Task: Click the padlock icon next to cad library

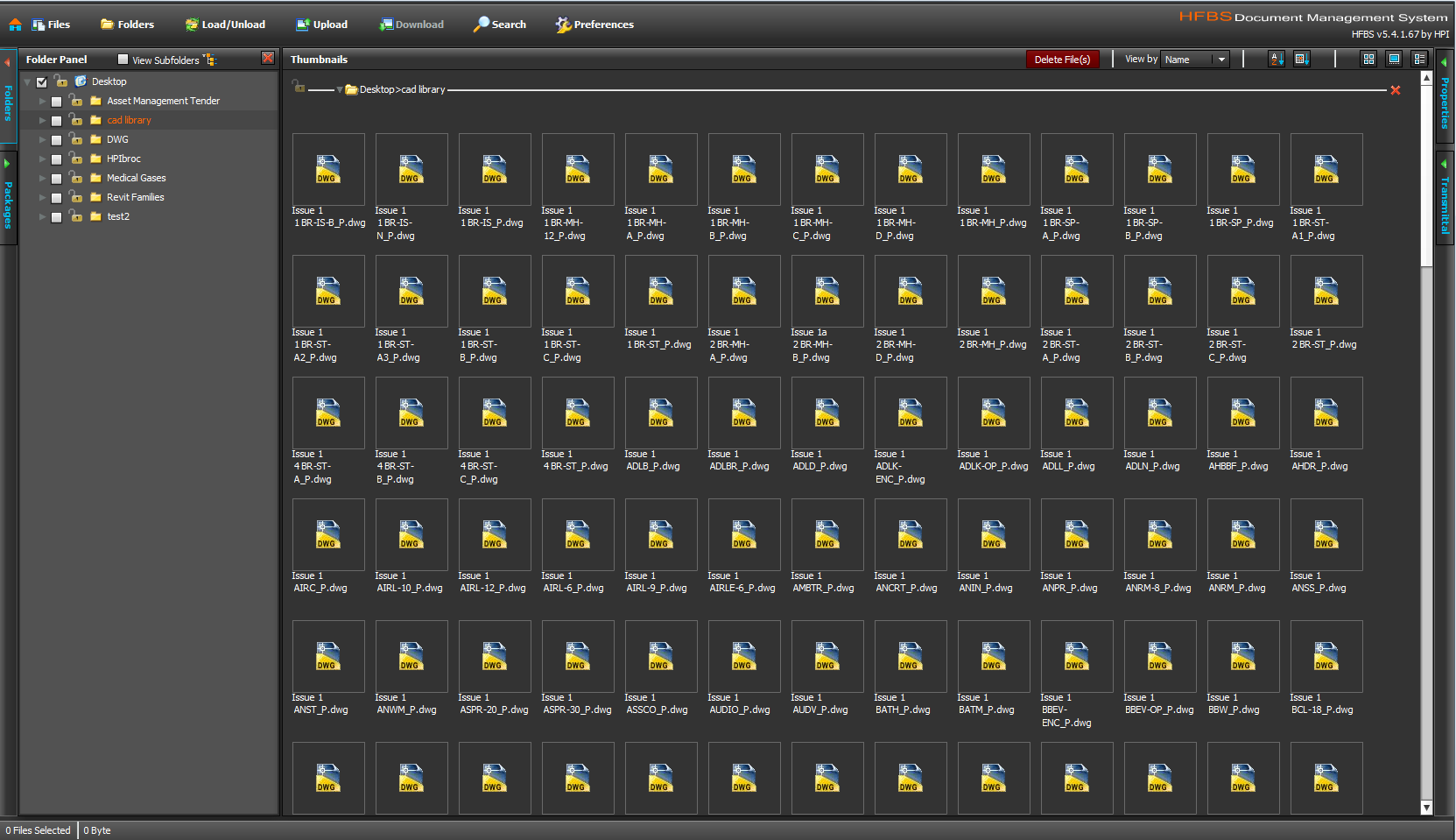Action: pos(76,119)
